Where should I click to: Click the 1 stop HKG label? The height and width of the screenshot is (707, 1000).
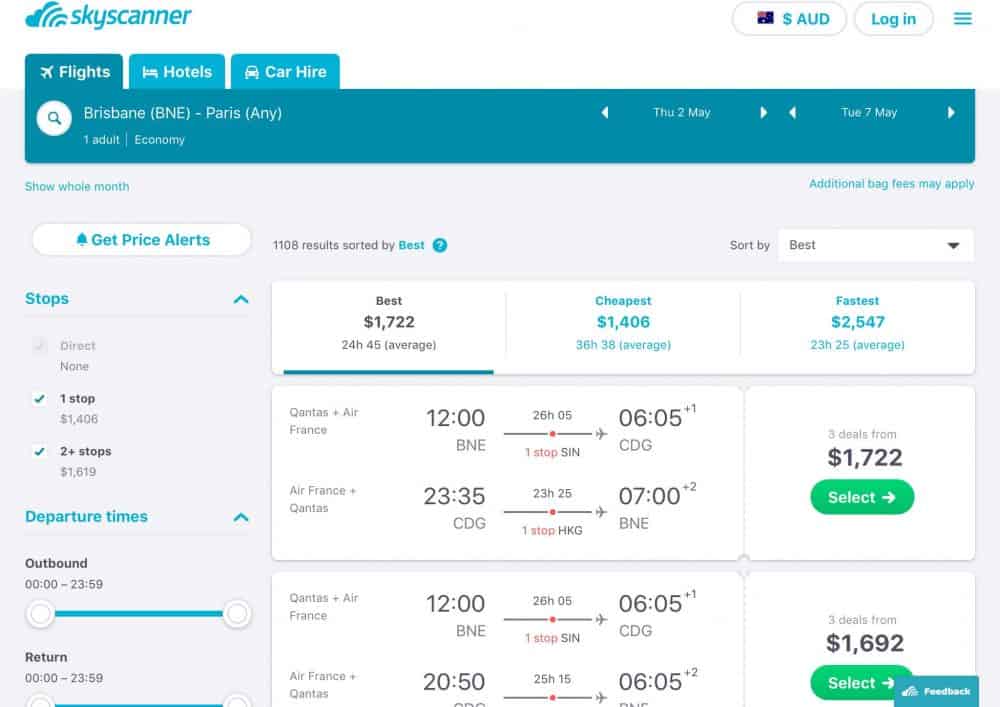click(x=552, y=531)
